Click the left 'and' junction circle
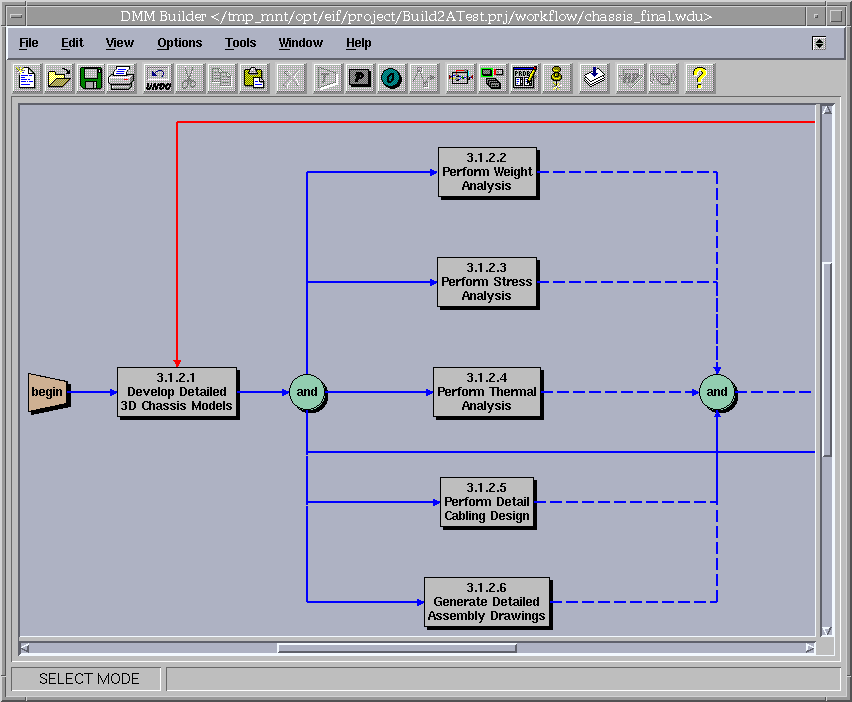The width and height of the screenshot is (852, 702). point(307,392)
